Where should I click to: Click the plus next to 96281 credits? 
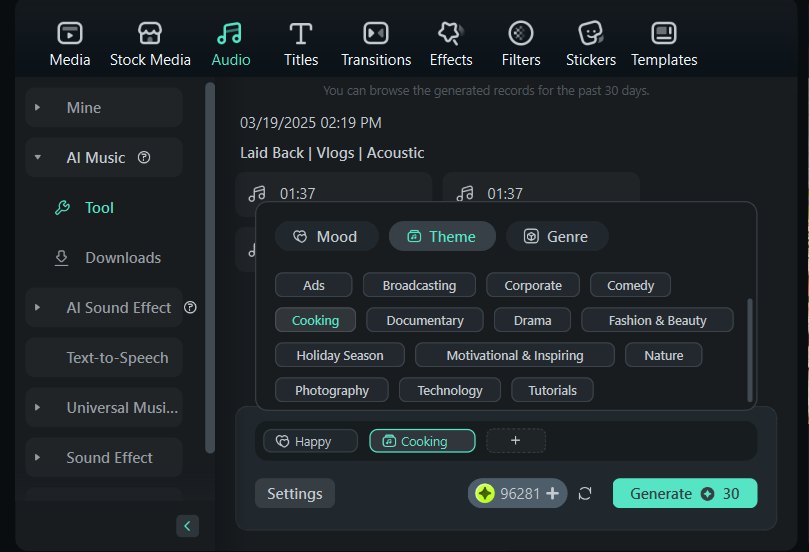click(553, 494)
